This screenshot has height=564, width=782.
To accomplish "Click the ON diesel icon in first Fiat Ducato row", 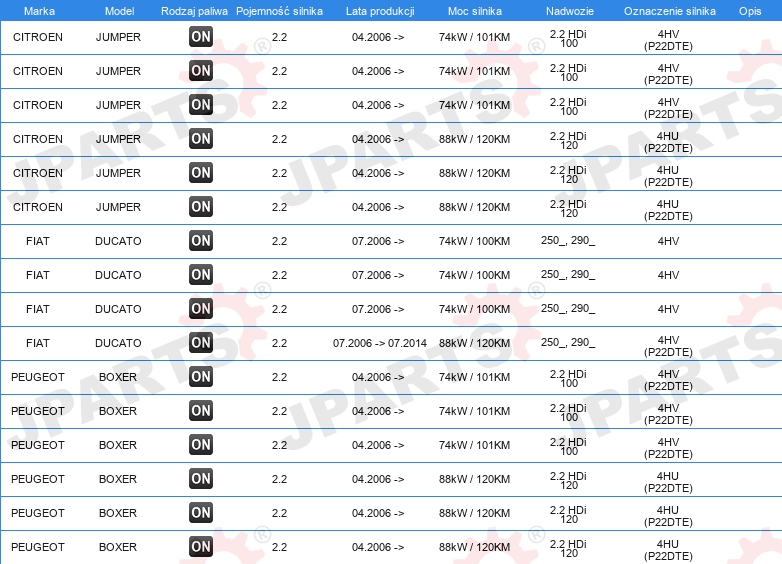I will coord(201,240).
